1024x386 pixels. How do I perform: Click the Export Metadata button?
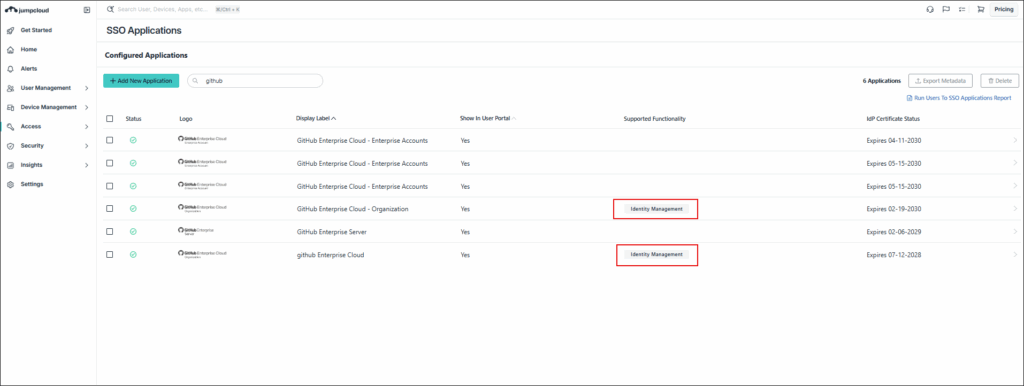940,81
